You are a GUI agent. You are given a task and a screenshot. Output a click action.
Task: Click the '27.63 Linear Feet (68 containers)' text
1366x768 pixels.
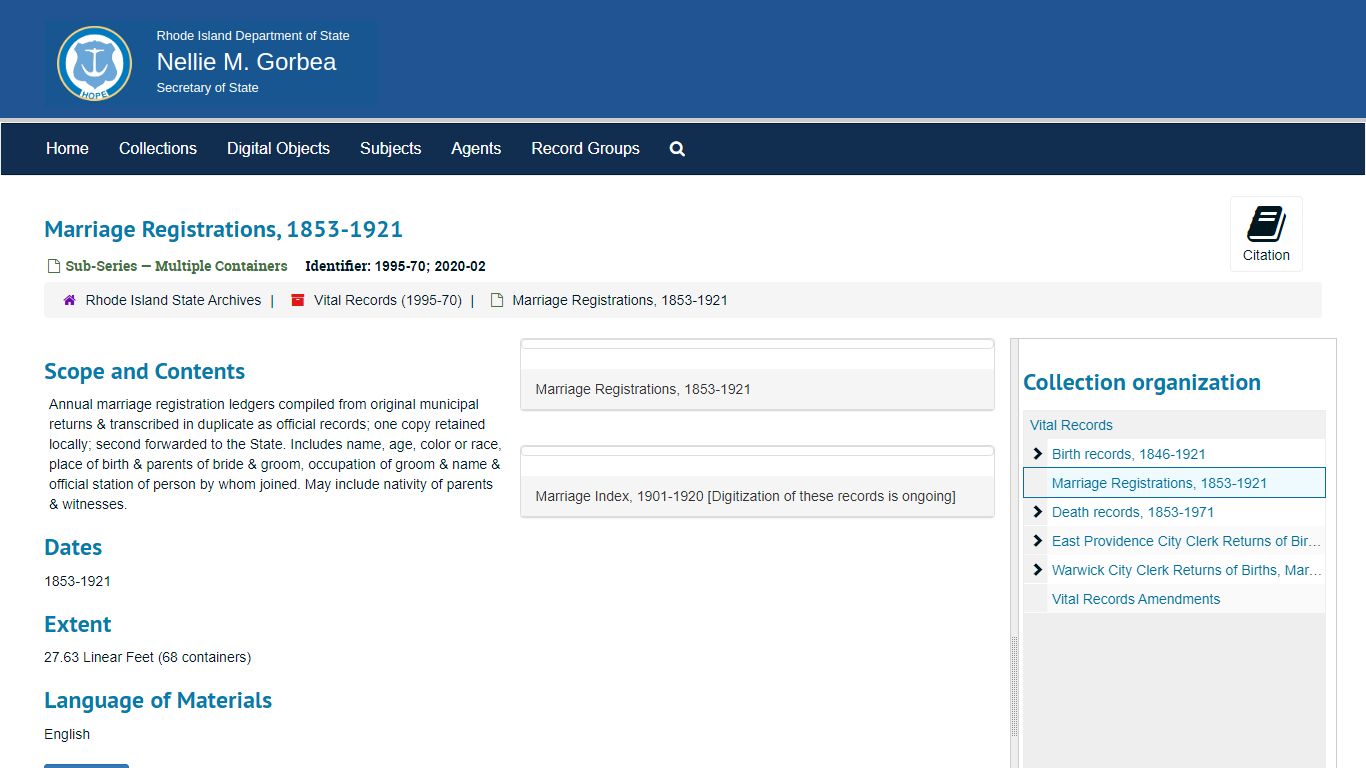pos(148,657)
